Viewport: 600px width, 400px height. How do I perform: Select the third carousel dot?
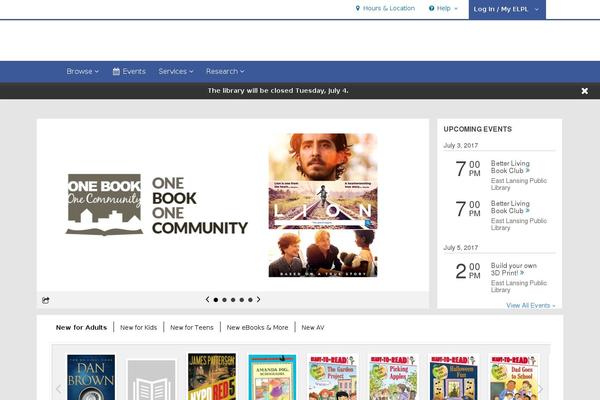click(233, 300)
